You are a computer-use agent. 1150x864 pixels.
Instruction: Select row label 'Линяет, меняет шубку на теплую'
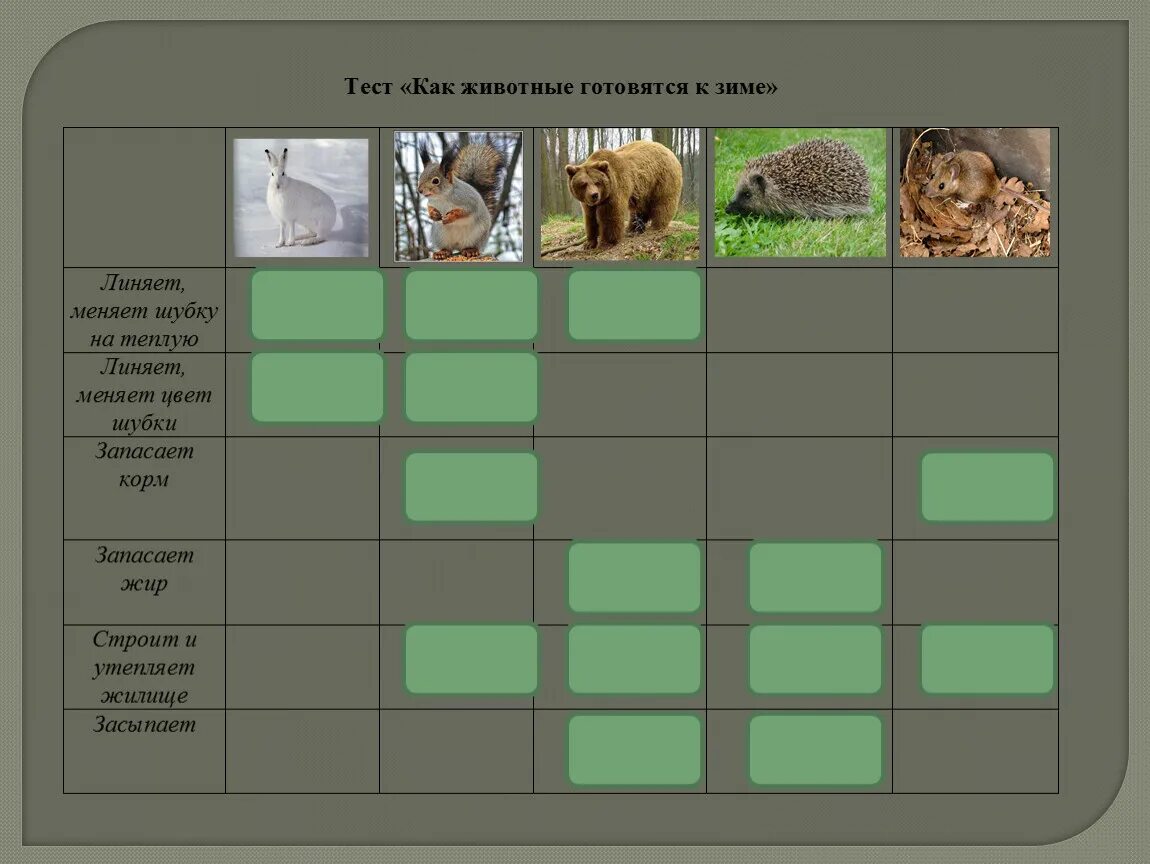[x=144, y=310]
